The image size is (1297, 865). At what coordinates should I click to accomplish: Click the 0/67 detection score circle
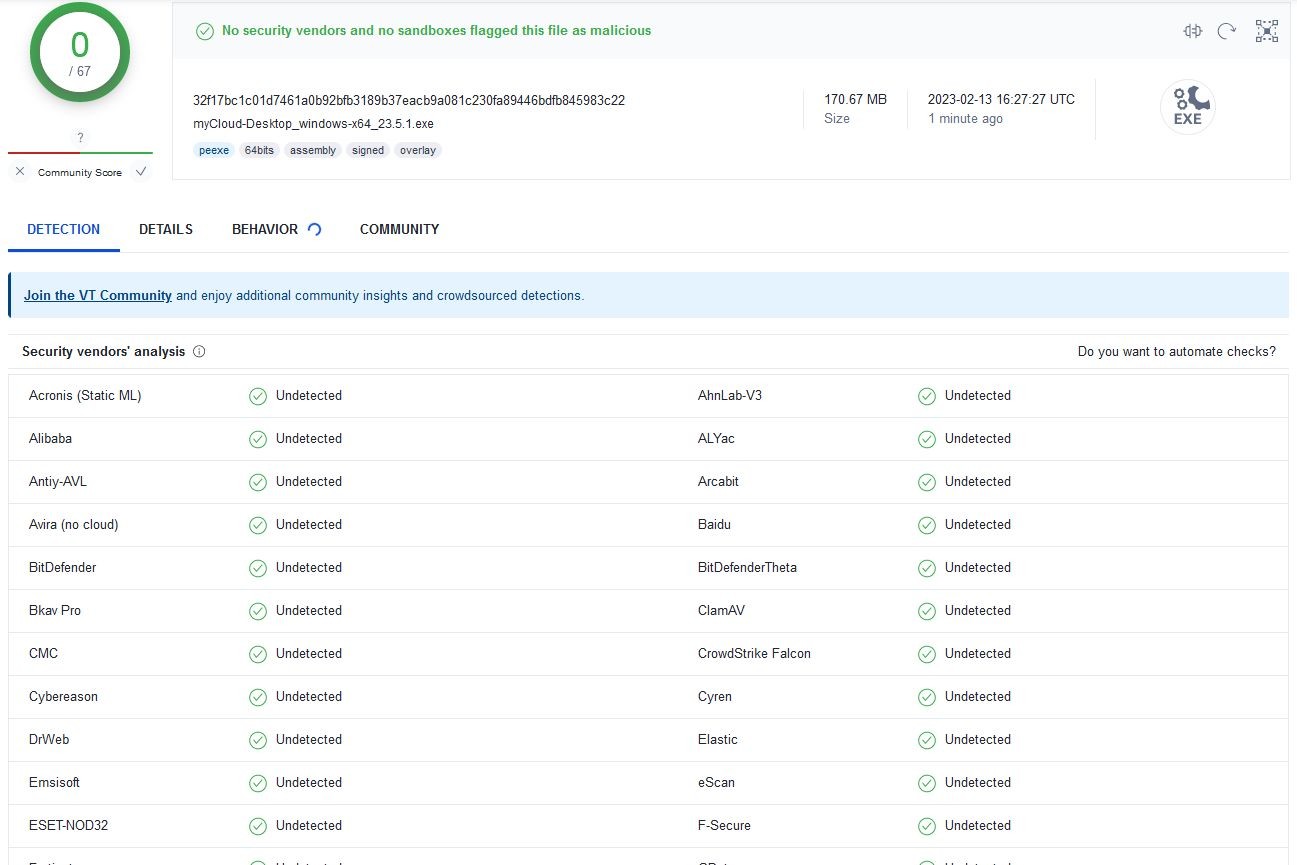tap(80, 53)
